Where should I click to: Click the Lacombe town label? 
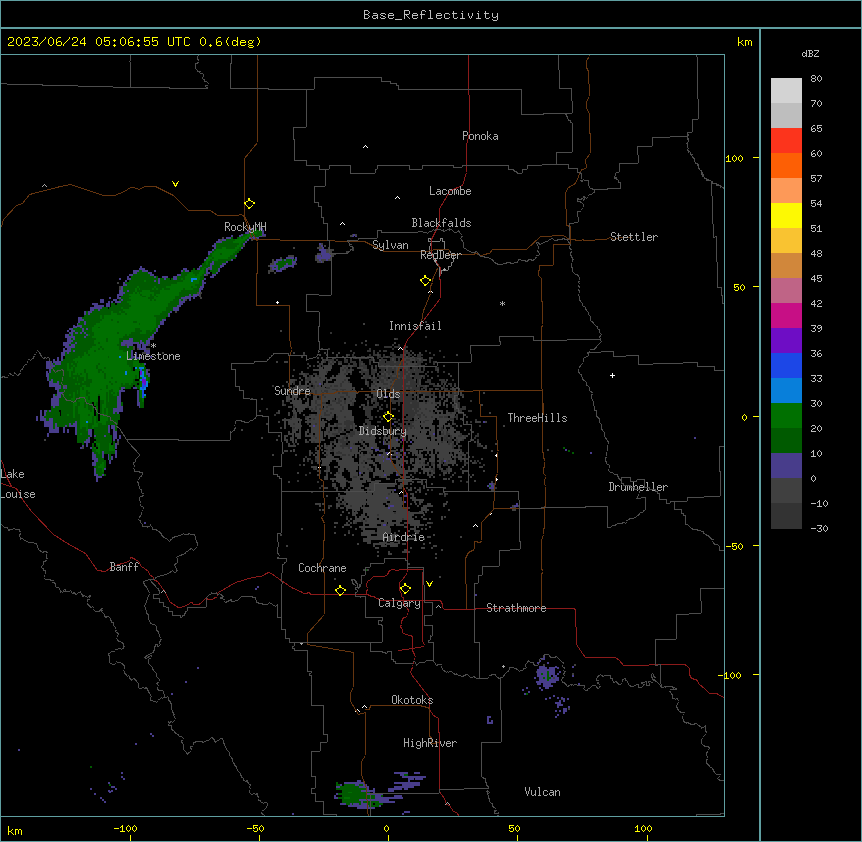(450, 191)
